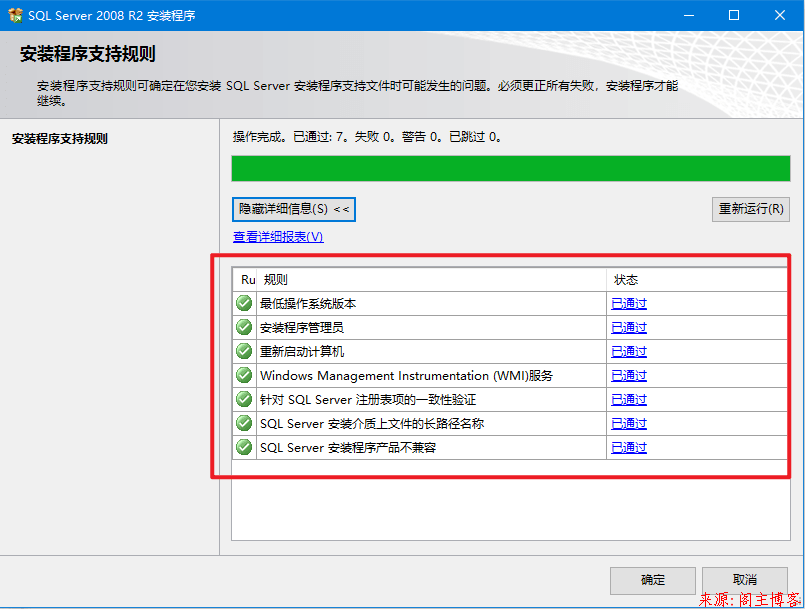Open 已通过 status for WMI服务 rule
The image size is (805, 609).
click(629, 375)
